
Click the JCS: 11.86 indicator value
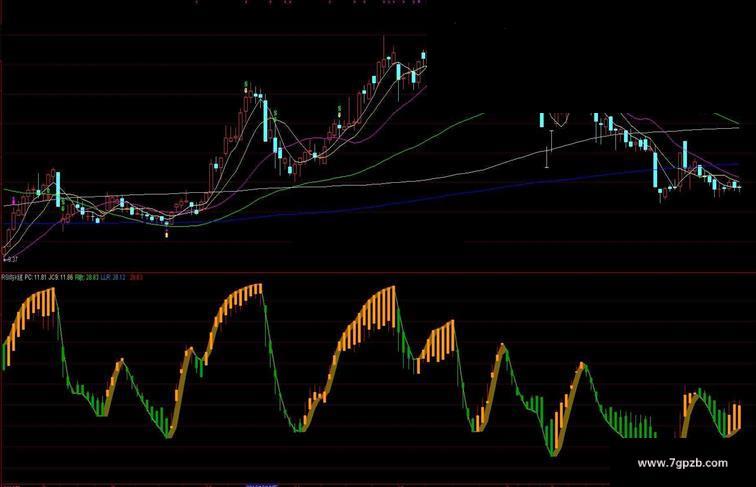point(61,277)
